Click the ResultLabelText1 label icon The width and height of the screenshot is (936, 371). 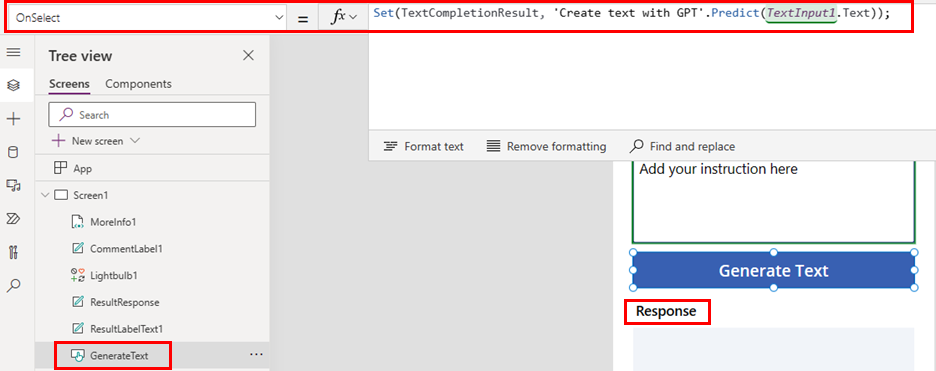coord(78,329)
